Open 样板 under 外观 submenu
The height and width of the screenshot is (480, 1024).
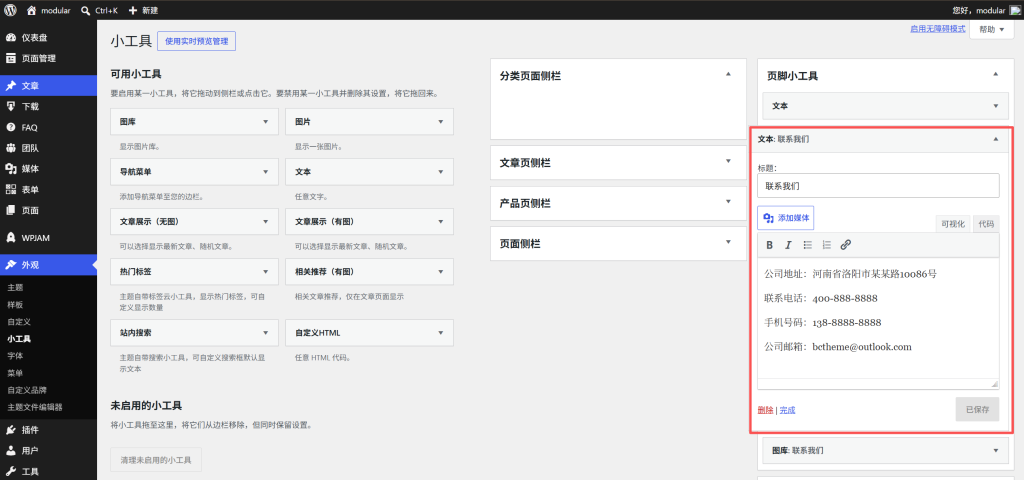[x=16, y=305]
